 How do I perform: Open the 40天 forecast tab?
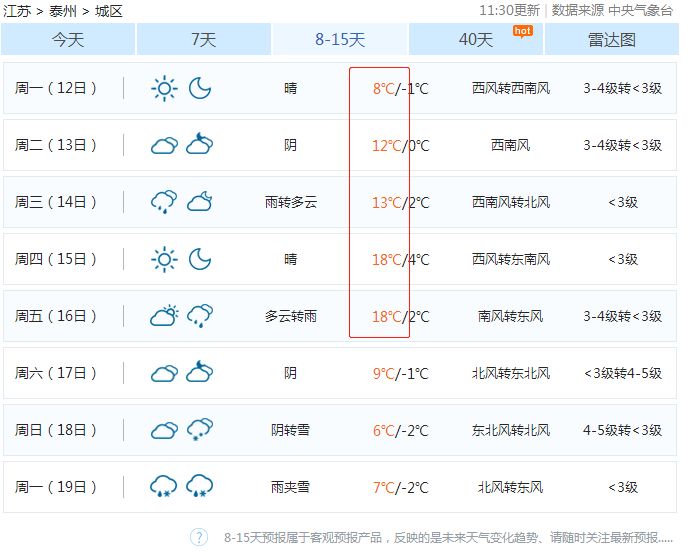coord(476,40)
